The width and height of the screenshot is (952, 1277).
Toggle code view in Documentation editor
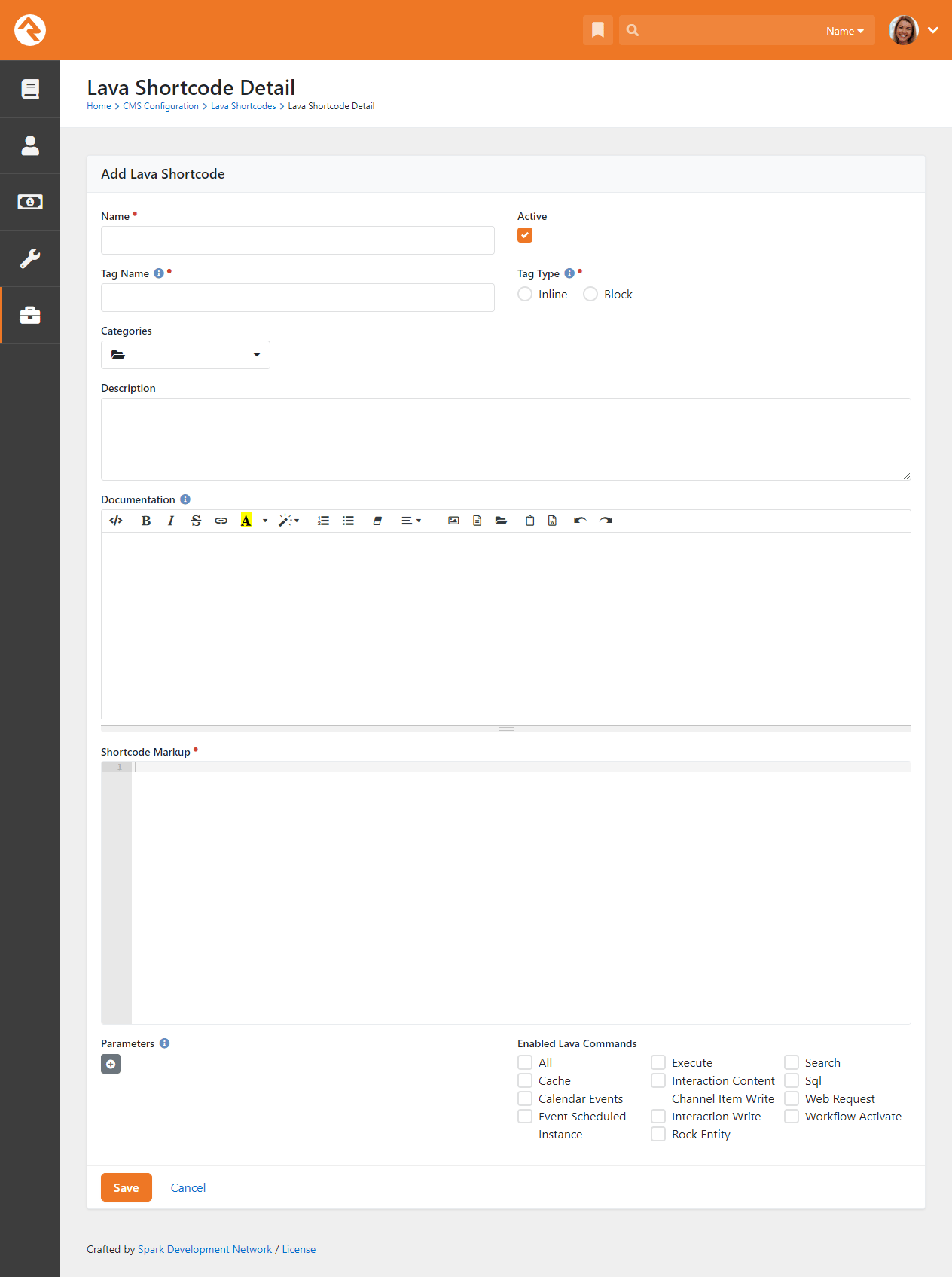click(116, 521)
